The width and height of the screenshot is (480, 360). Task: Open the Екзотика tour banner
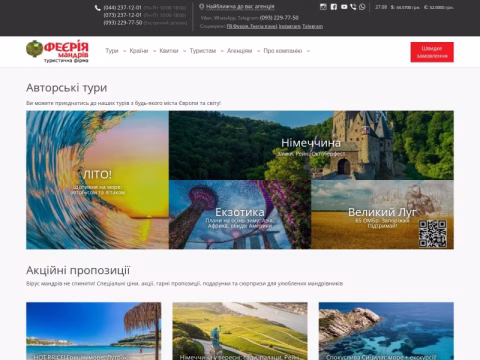[x=240, y=215]
